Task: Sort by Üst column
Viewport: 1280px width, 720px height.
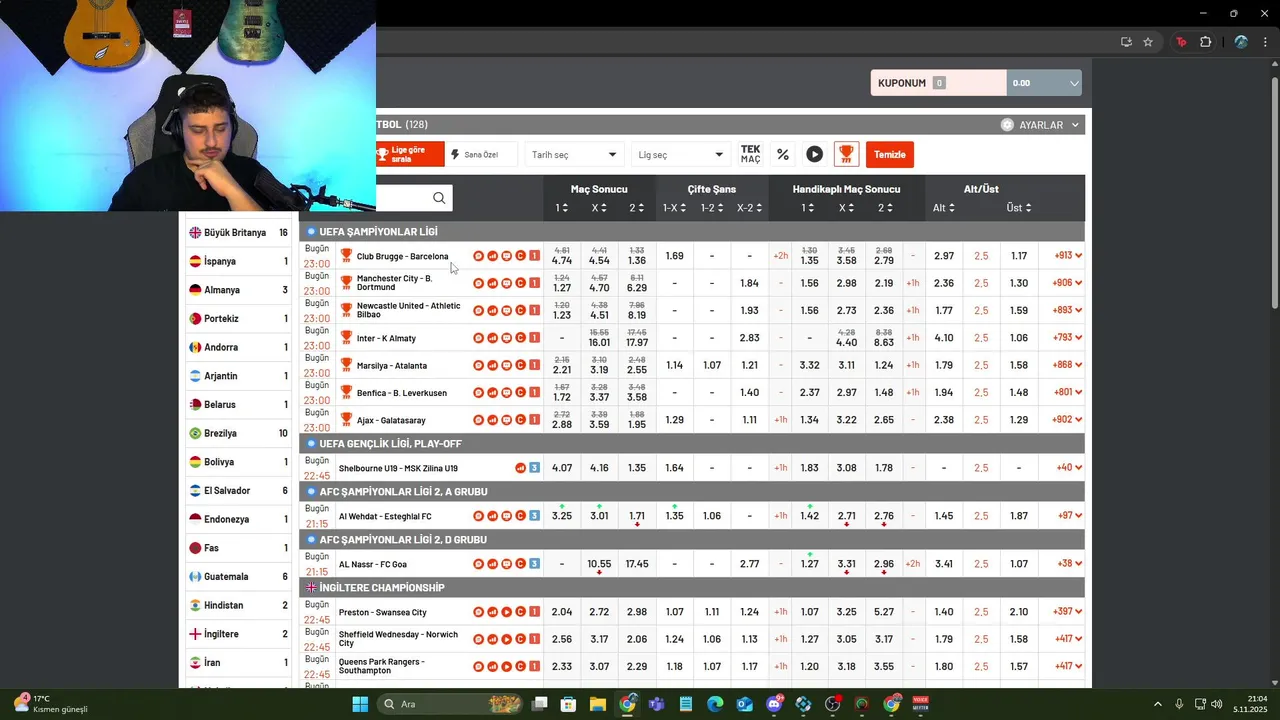Action: coord(1018,208)
